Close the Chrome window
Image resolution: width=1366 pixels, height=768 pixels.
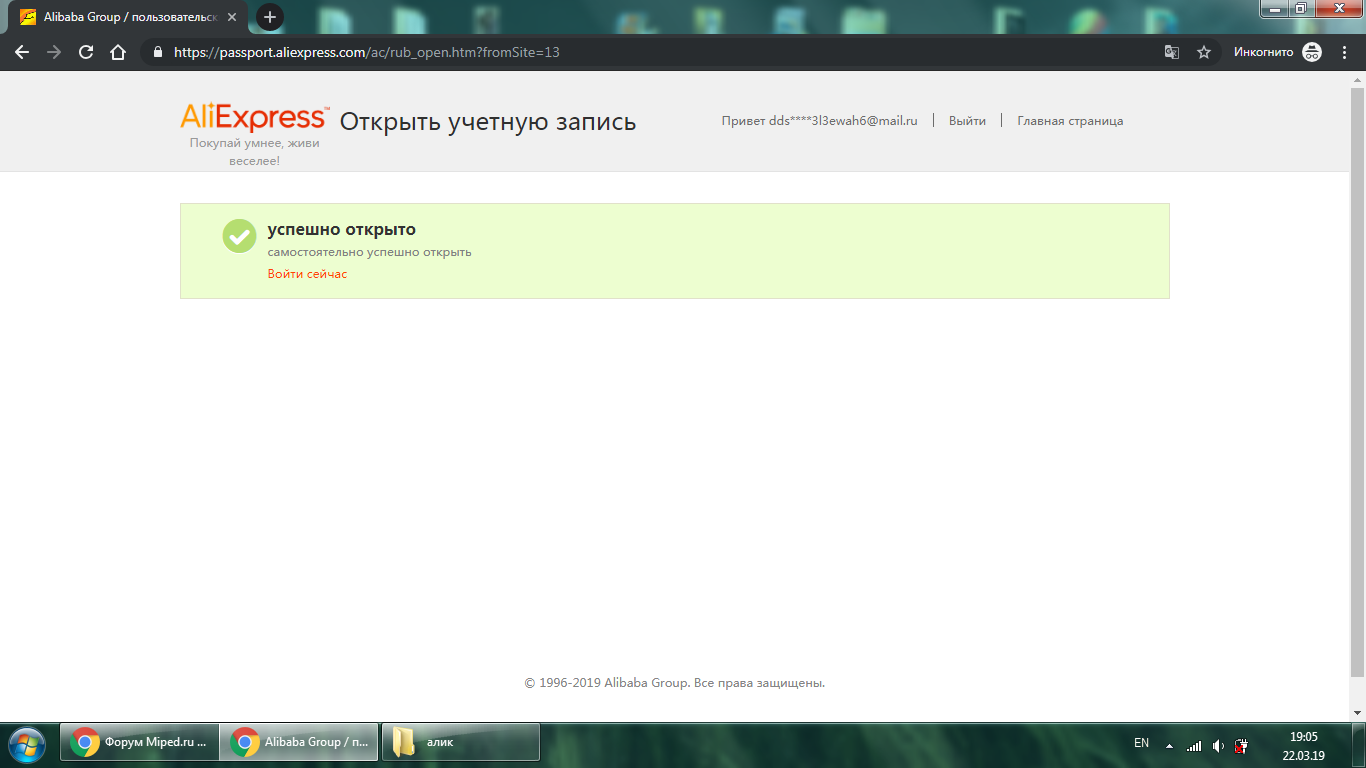click(x=1337, y=8)
